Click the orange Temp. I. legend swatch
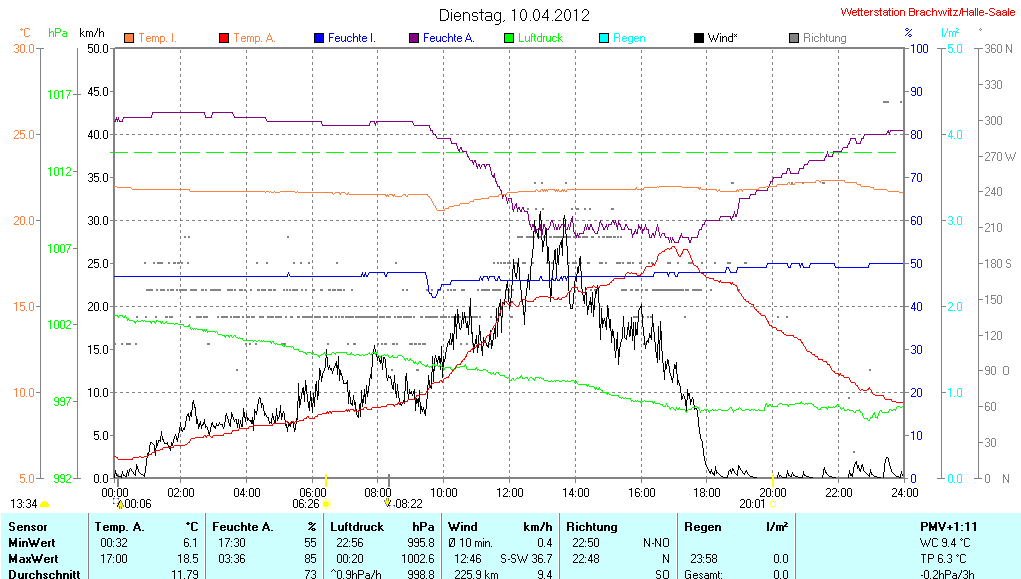Screen dimensions: 1021x579 [129, 38]
